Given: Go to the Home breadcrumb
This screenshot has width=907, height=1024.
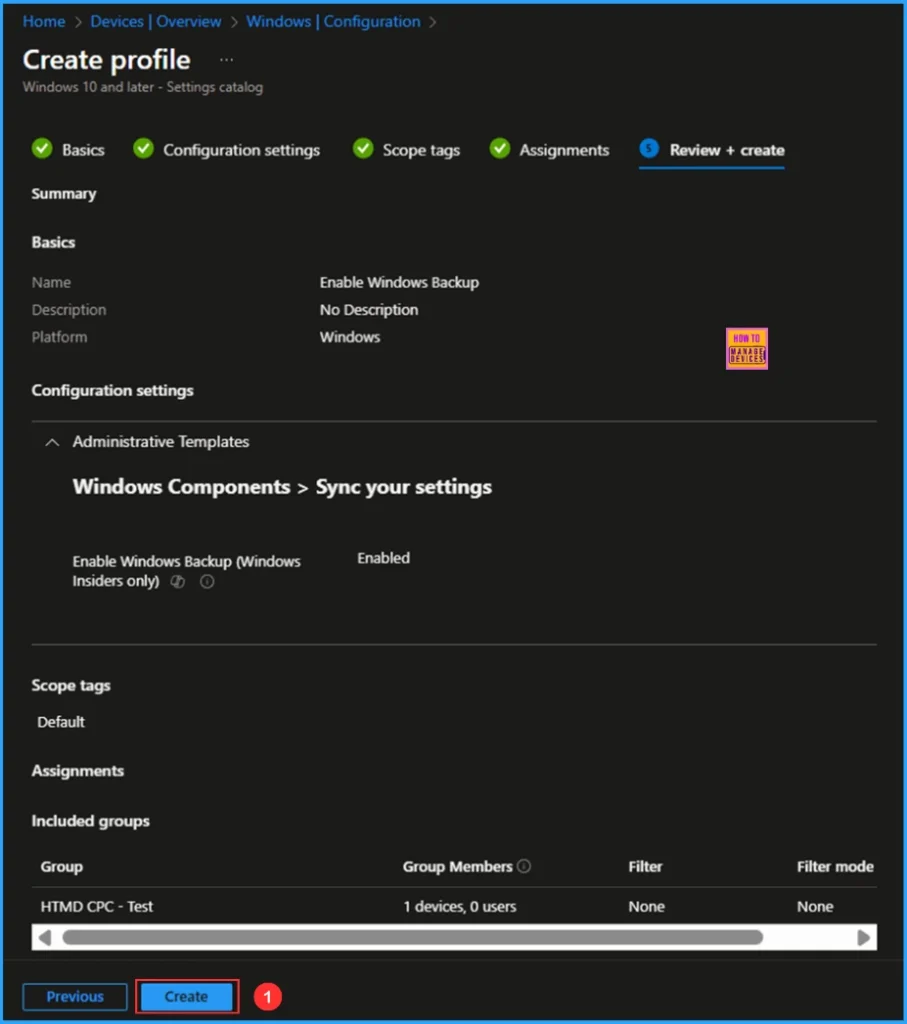Looking at the screenshot, I should click(x=44, y=22).
